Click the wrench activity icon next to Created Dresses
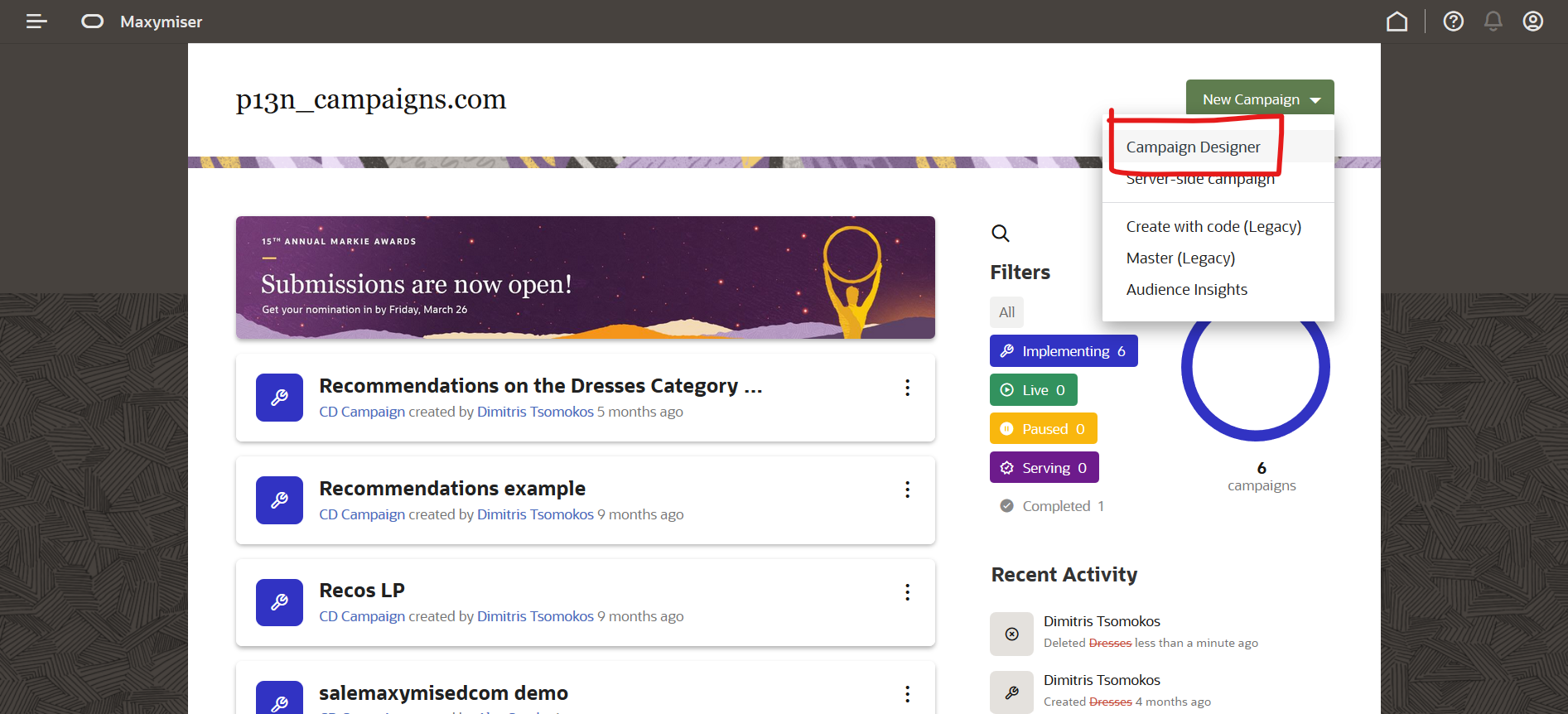This screenshot has width=1568, height=714. (1011, 692)
